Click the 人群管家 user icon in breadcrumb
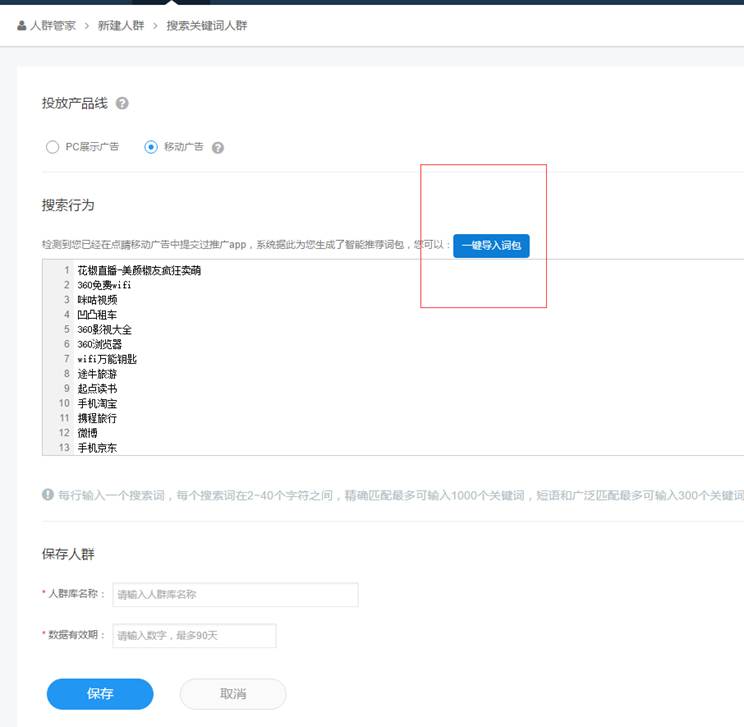The height and width of the screenshot is (727, 744). [x=21, y=26]
